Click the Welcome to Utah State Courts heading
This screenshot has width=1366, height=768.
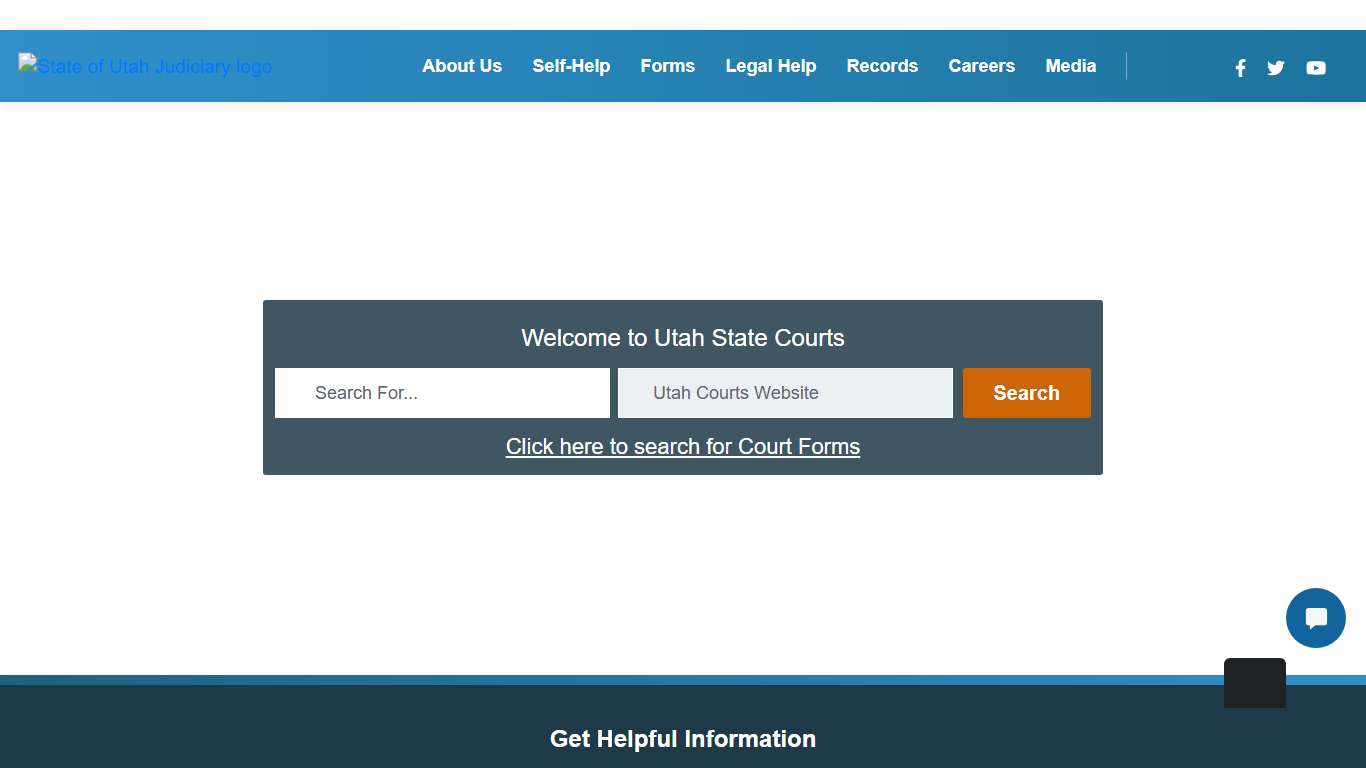point(683,338)
